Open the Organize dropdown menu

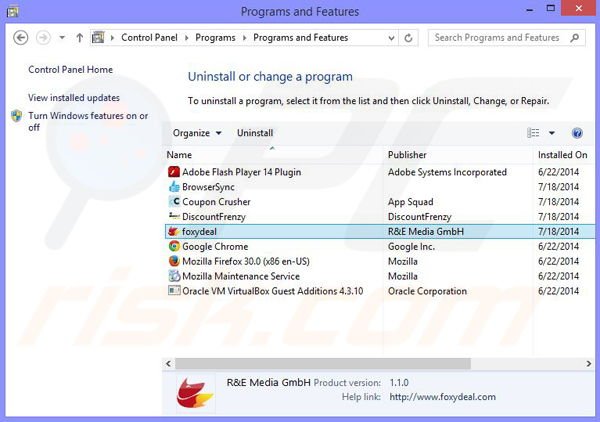(196, 133)
